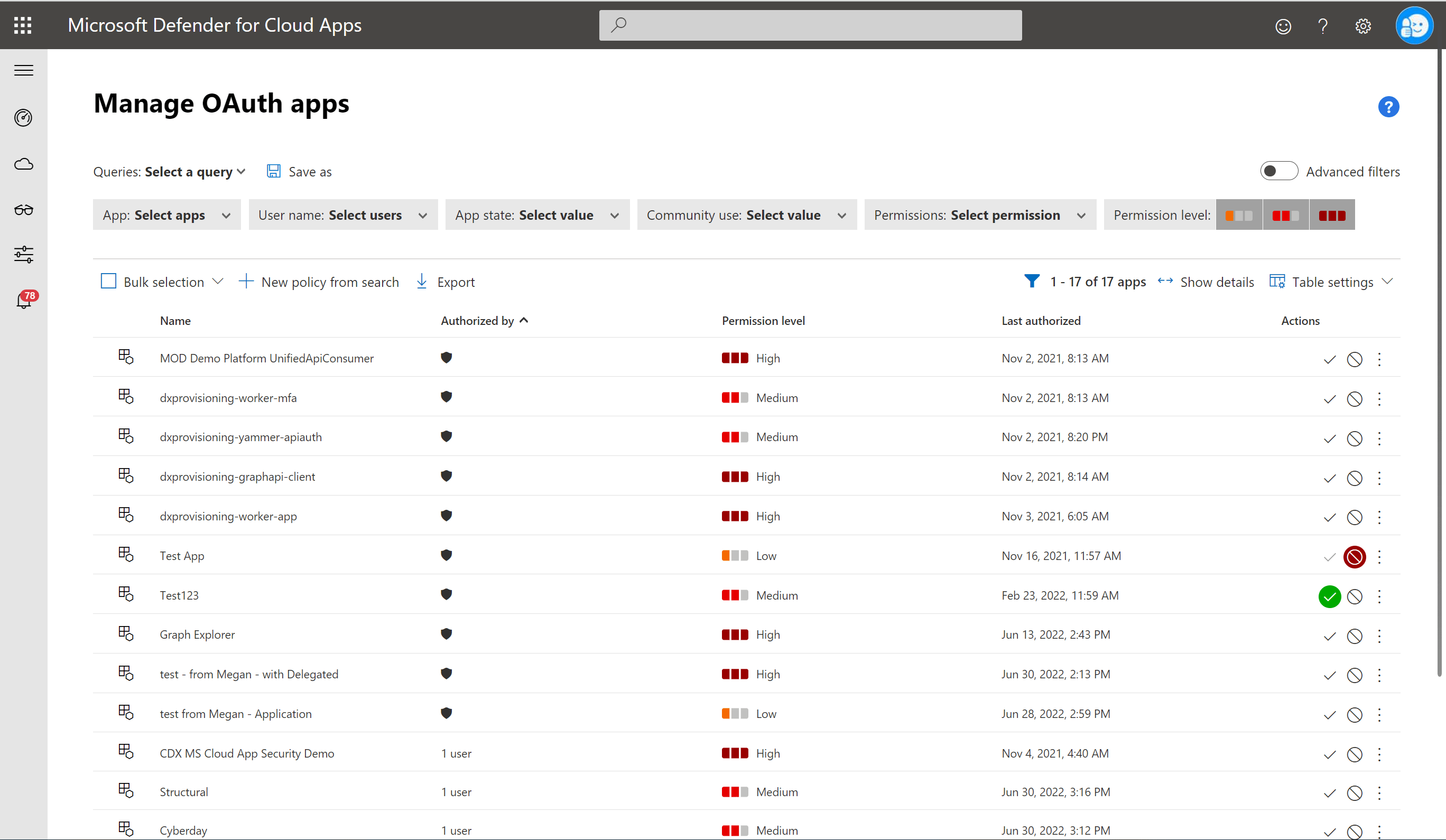Viewport: 1446px width, 840px height.
Task: Open the Permissions Select permission dropdown
Action: tap(979, 215)
